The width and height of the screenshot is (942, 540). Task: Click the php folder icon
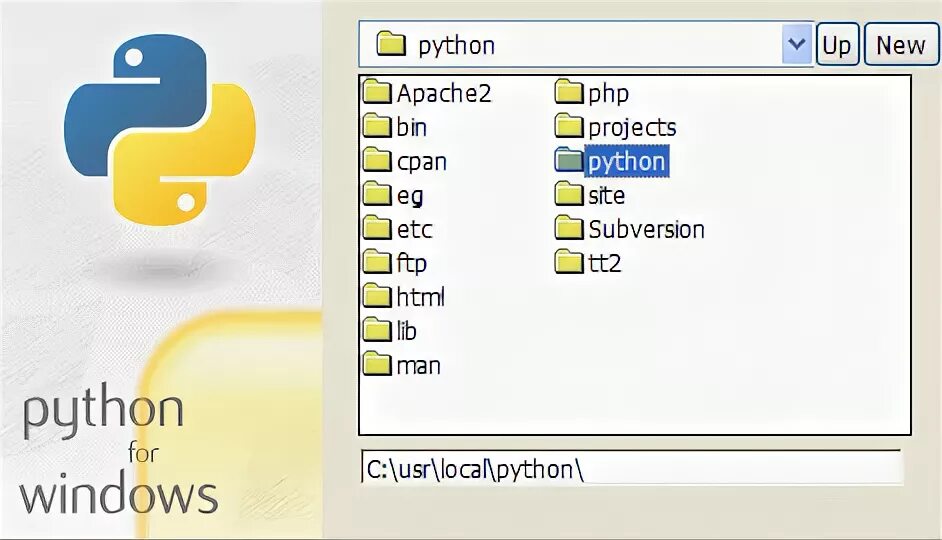pyautogui.click(x=568, y=92)
